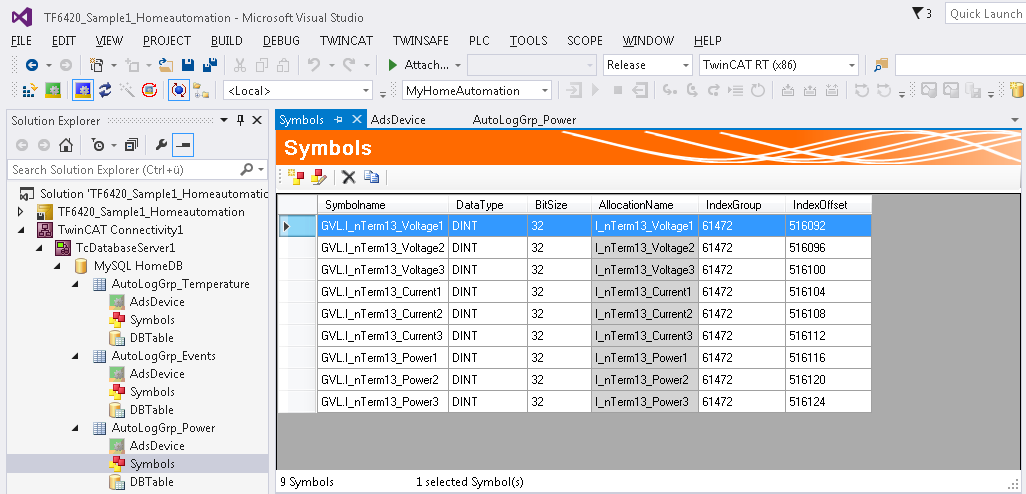Image resolution: width=1026 pixels, height=494 pixels.
Task: Click the Find in Files icon
Action: 881,65
